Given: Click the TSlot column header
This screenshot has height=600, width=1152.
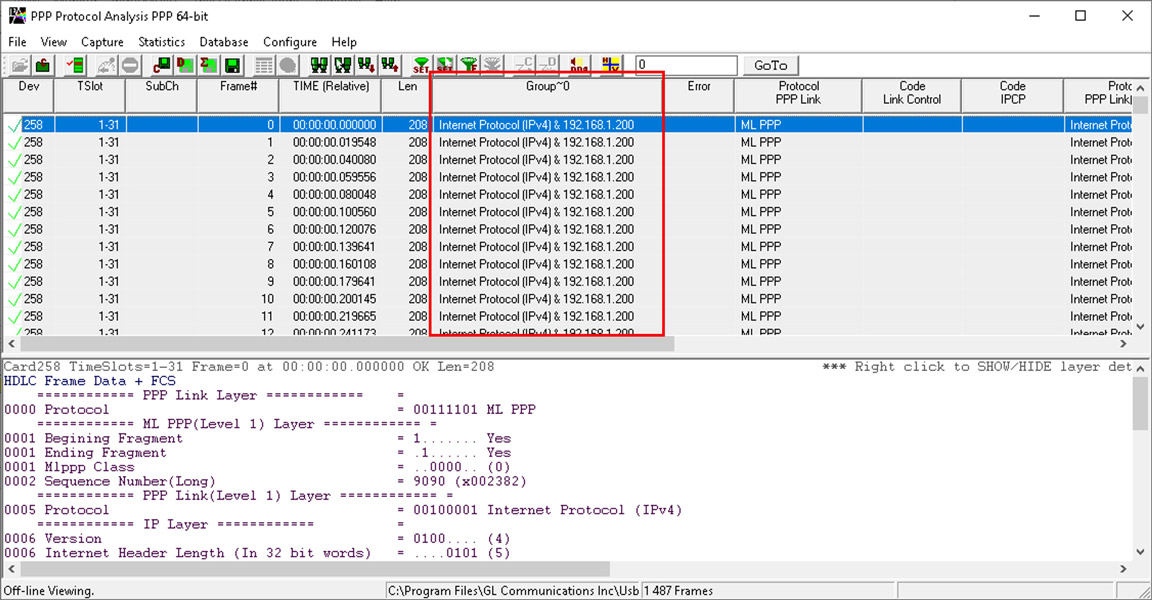Looking at the screenshot, I should 90,95.
